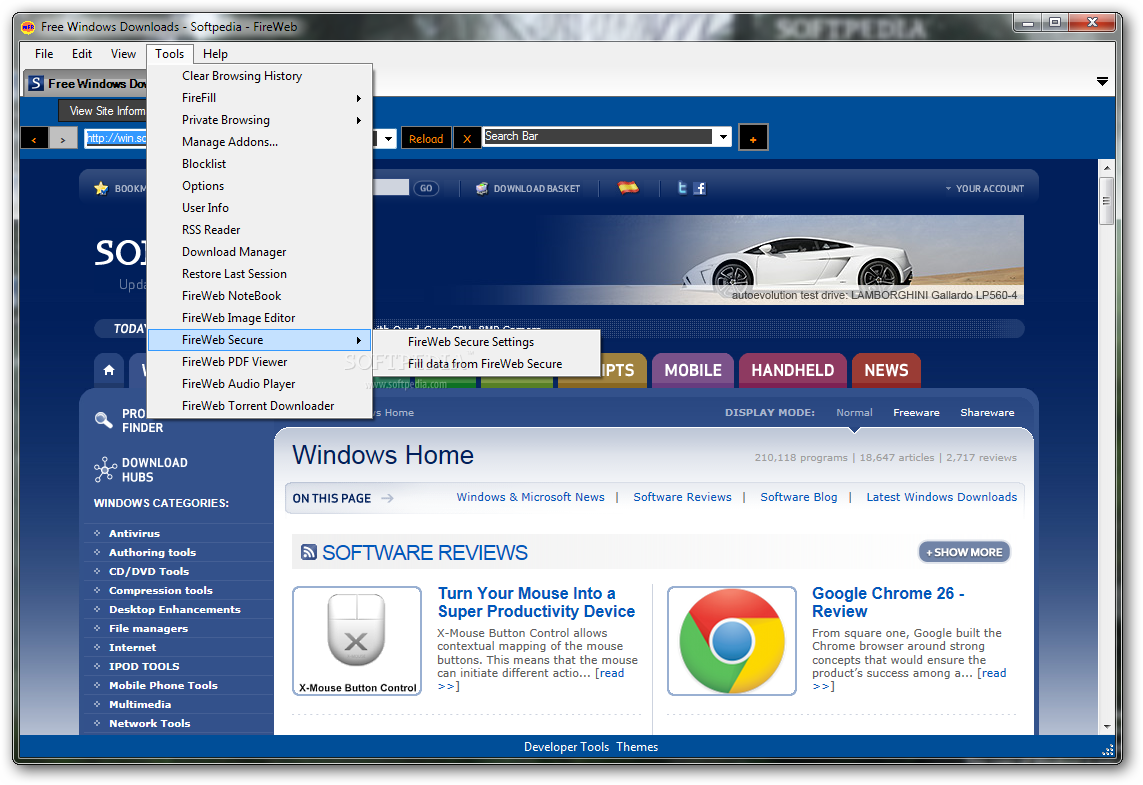The width and height of the screenshot is (1143, 785).
Task: Click the Facebook icon on Softpedia toolbar
Action: tap(700, 188)
